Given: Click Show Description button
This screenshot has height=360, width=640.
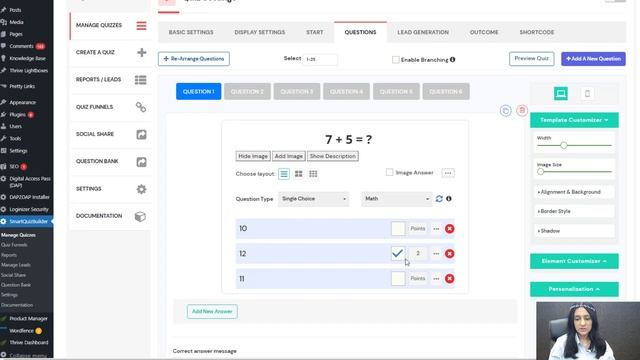Looking at the screenshot, I should click(333, 156).
